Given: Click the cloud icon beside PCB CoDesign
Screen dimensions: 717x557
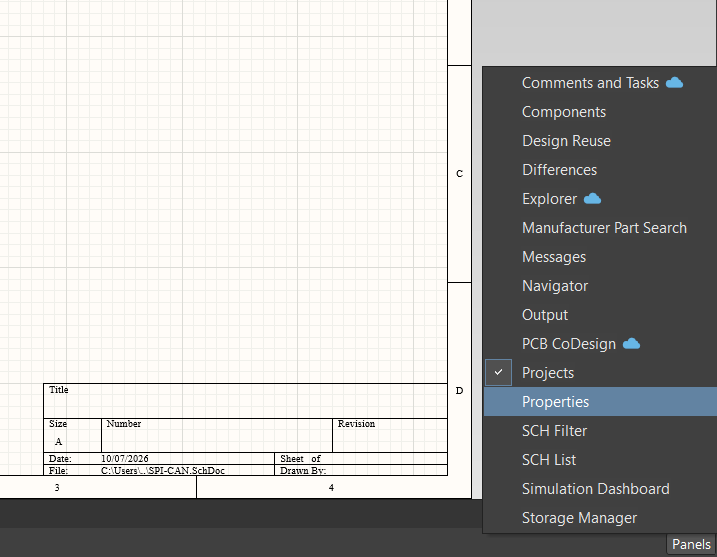Looking at the screenshot, I should click(x=631, y=343).
